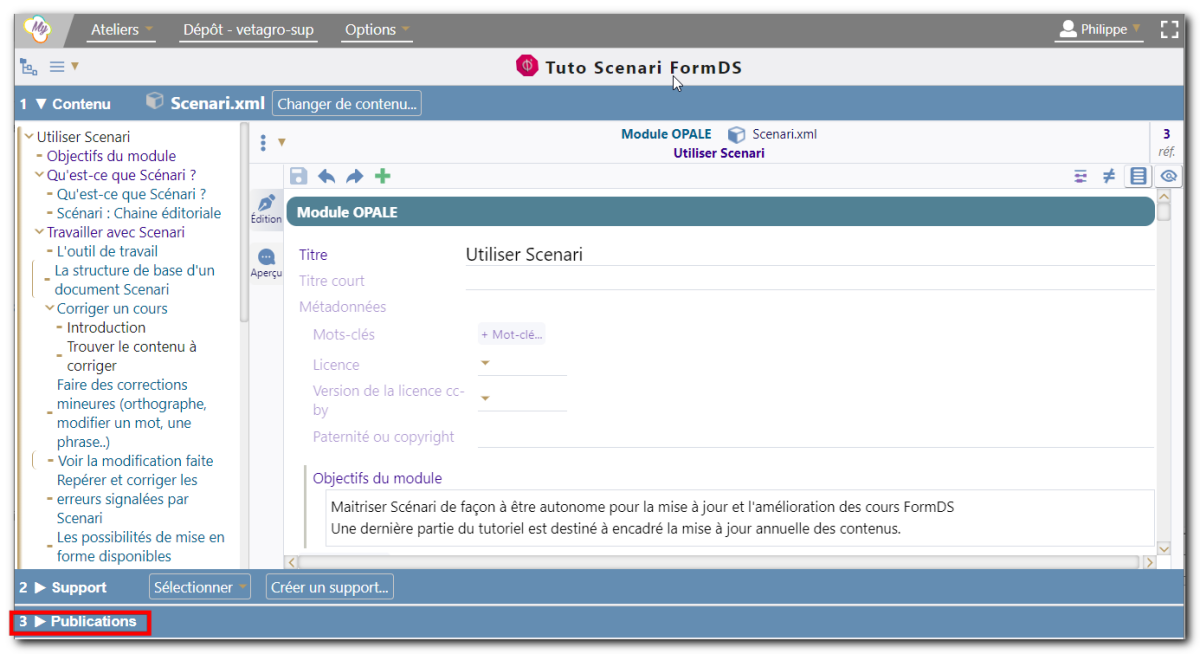Select Voir la modification faite item
This screenshot has width=1200, height=654.
[x=135, y=461]
